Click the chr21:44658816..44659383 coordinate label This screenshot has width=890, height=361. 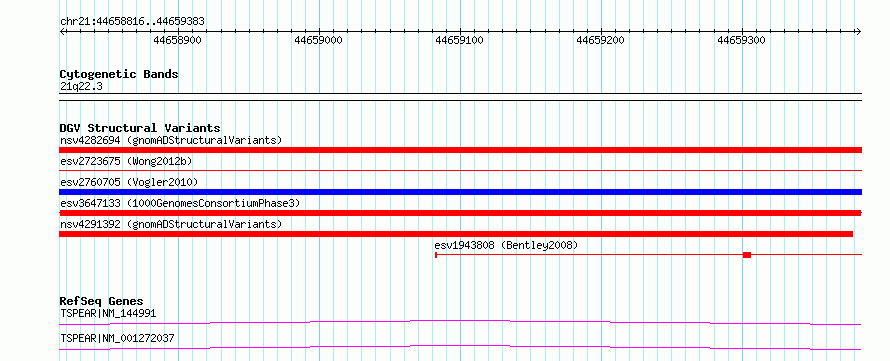(x=132, y=22)
